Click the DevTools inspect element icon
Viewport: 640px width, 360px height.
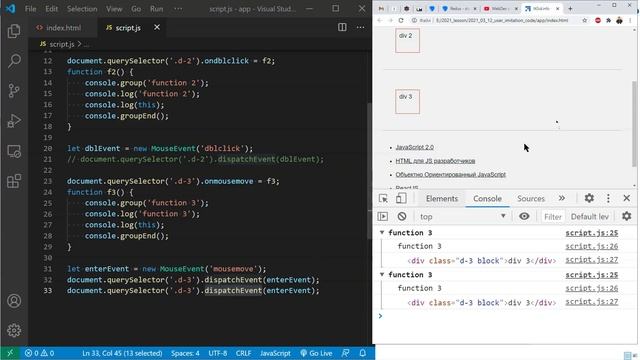coord(383,198)
